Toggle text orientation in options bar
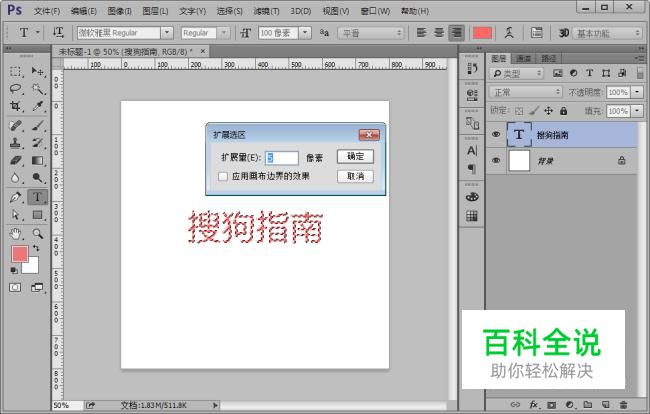Viewport: 650px width, 414px height. coord(58,32)
